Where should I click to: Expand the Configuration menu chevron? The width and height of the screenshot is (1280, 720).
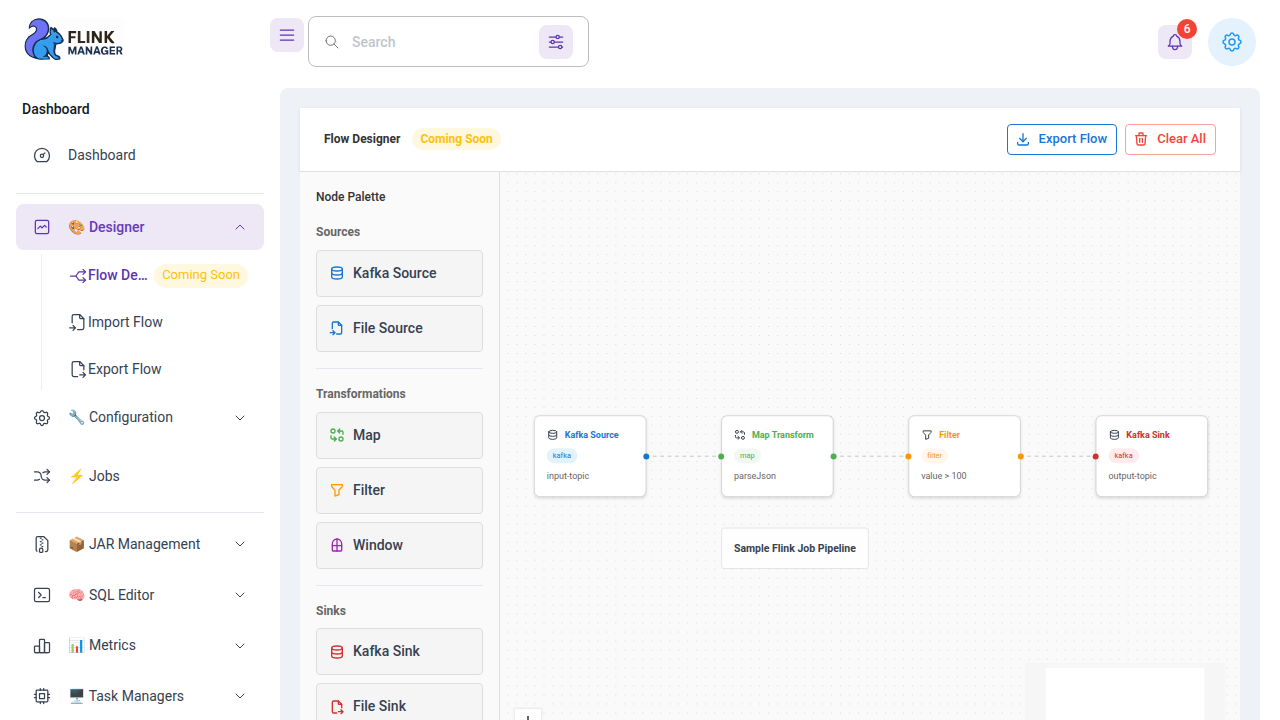pos(240,417)
